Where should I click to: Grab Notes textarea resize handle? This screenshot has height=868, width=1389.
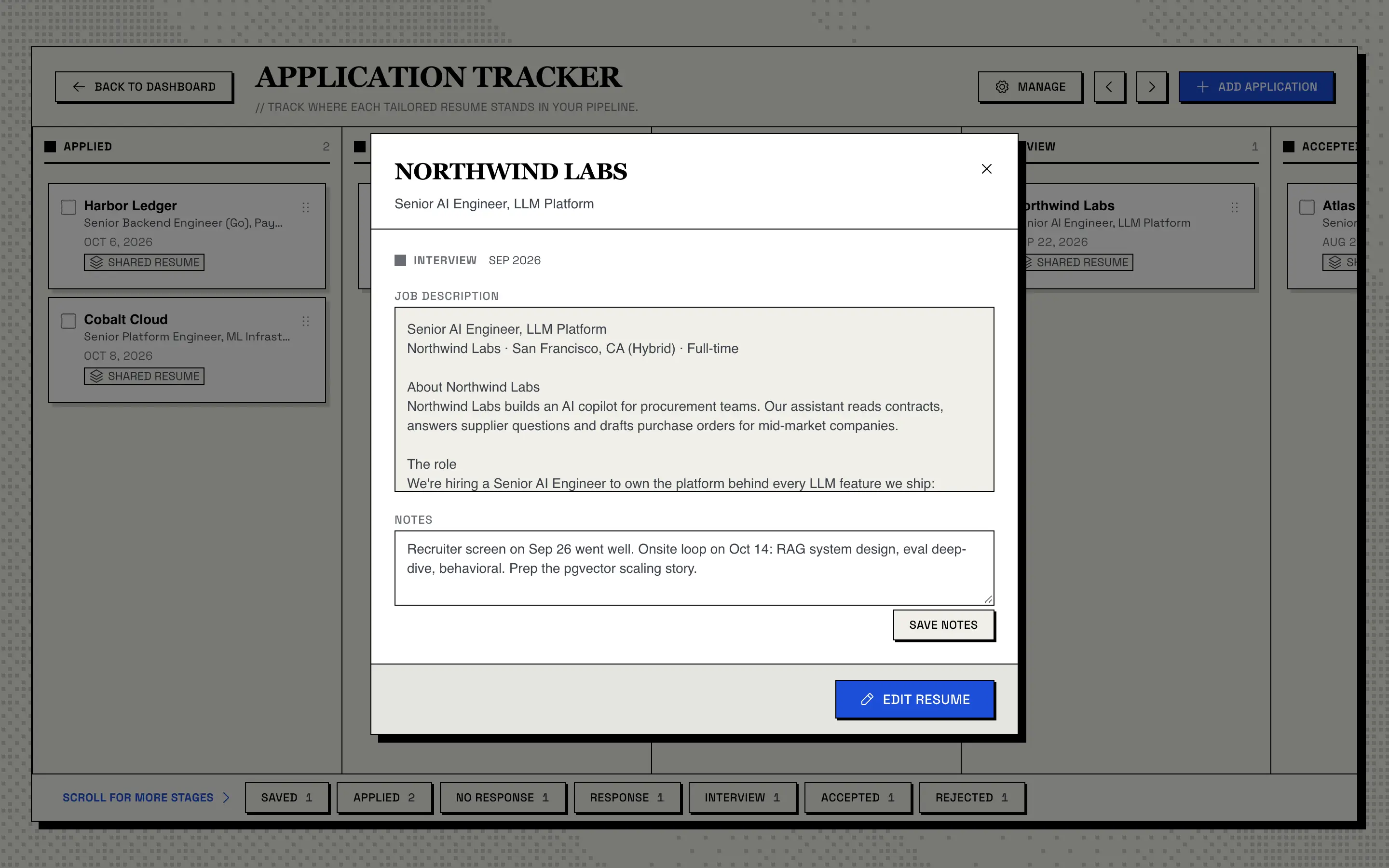point(988,599)
